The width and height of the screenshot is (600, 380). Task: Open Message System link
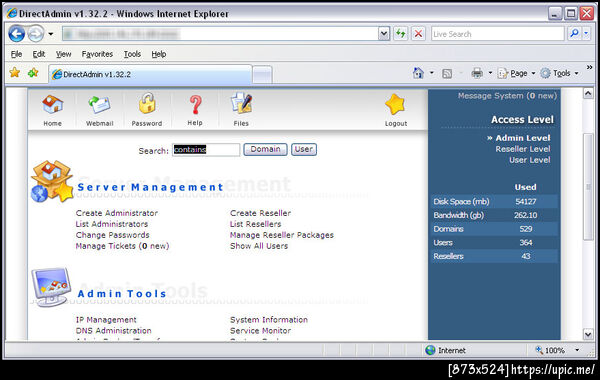pyautogui.click(x=507, y=96)
